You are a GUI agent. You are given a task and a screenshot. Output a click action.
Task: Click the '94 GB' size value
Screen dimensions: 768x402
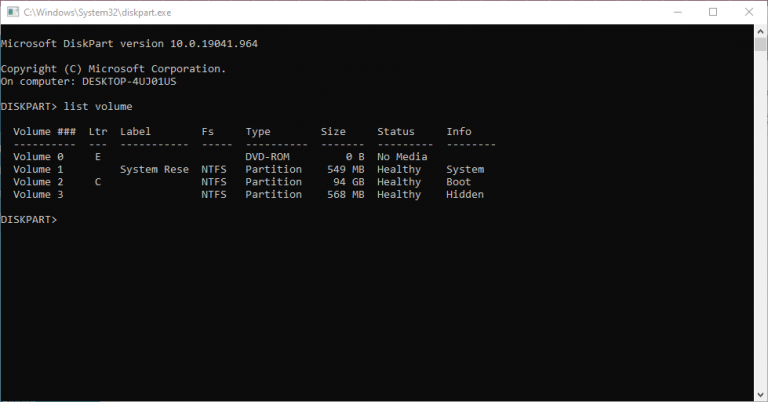tap(349, 182)
